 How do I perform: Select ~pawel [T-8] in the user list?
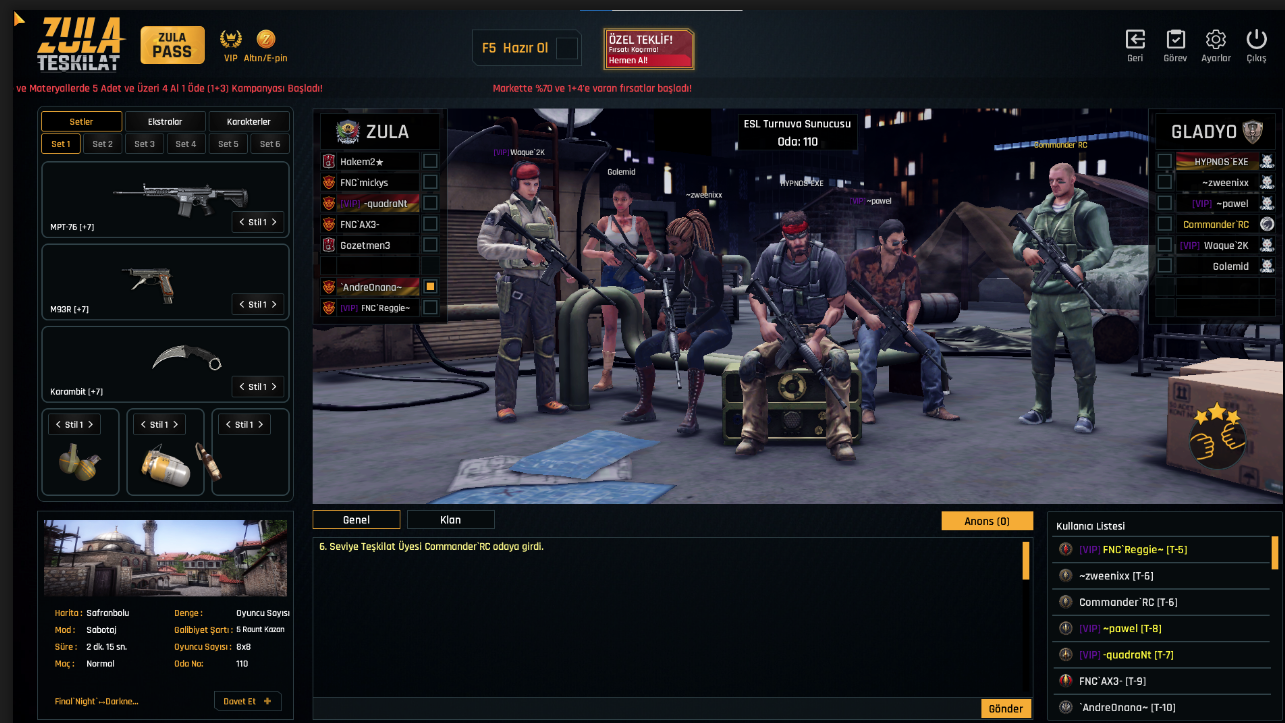click(1162, 628)
